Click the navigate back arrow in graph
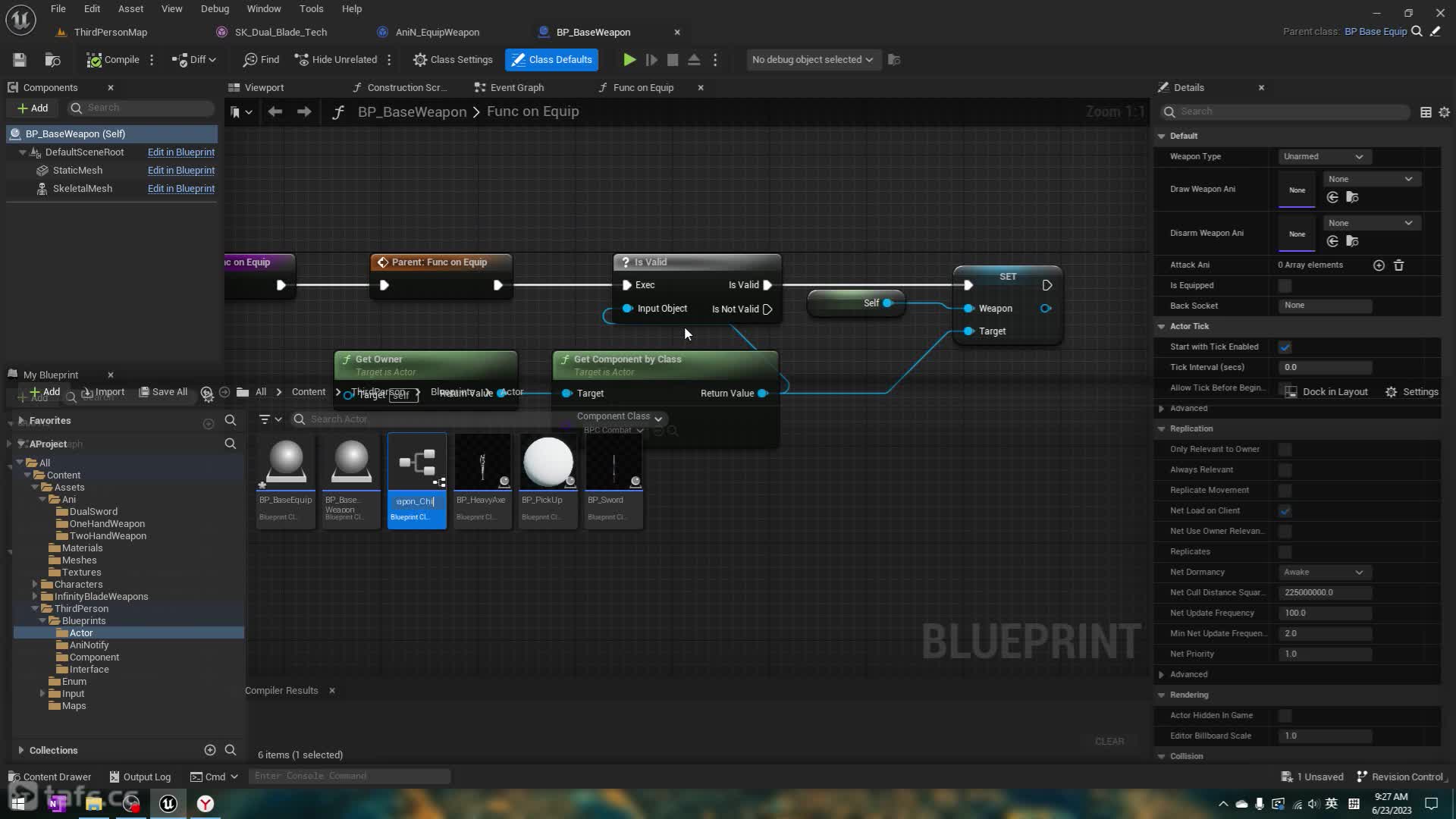Image resolution: width=1456 pixels, height=819 pixels. pyautogui.click(x=275, y=112)
